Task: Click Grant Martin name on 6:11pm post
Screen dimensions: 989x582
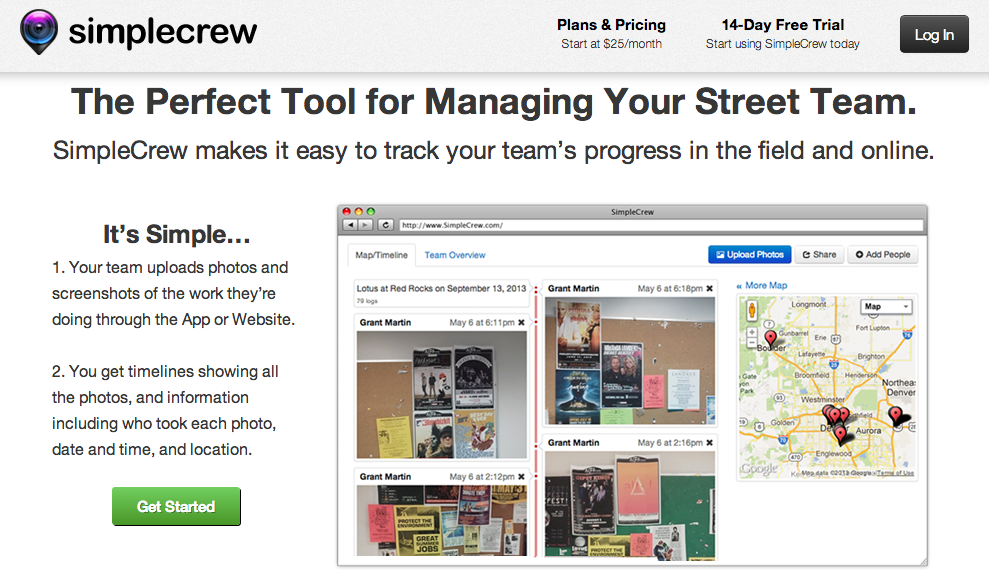Action: coord(385,322)
